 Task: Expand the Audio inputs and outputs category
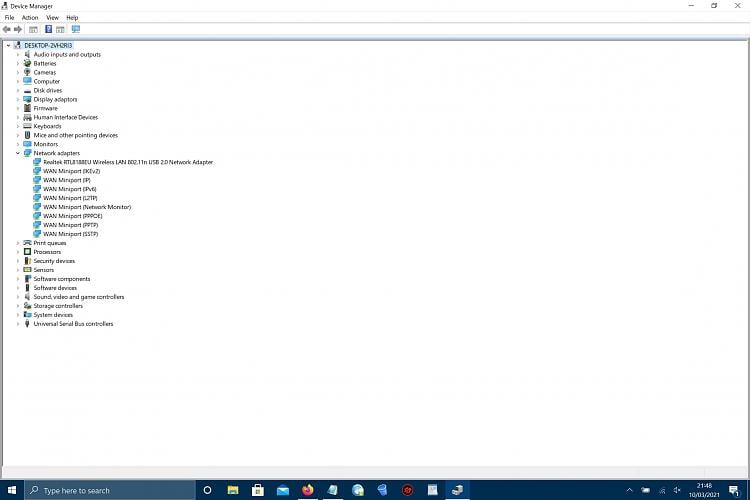pos(18,55)
